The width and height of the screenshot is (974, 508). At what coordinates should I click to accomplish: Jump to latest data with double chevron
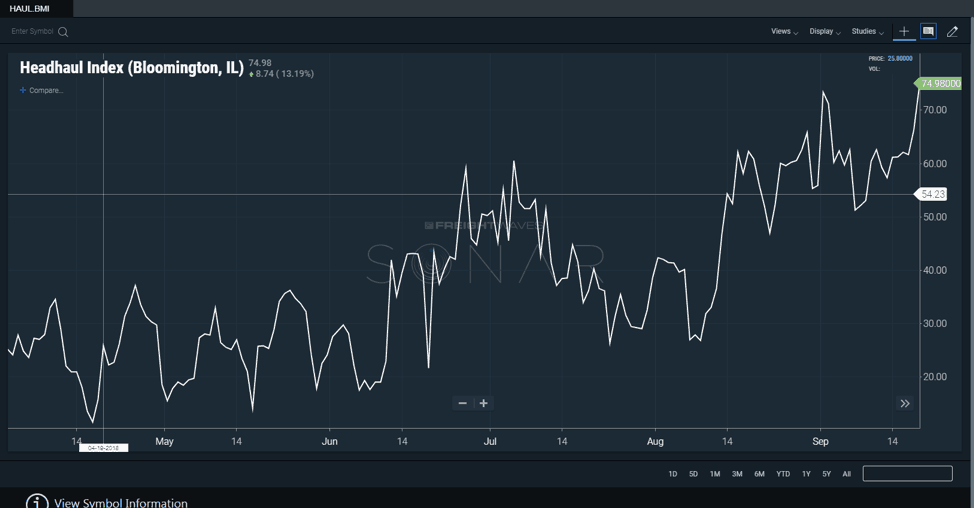(904, 404)
